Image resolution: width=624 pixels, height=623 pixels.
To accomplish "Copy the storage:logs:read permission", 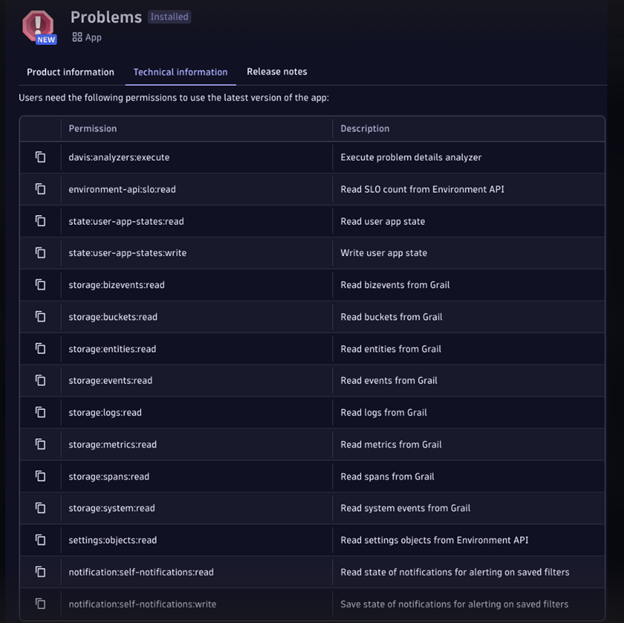I will pyautogui.click(x=41, y=412).
